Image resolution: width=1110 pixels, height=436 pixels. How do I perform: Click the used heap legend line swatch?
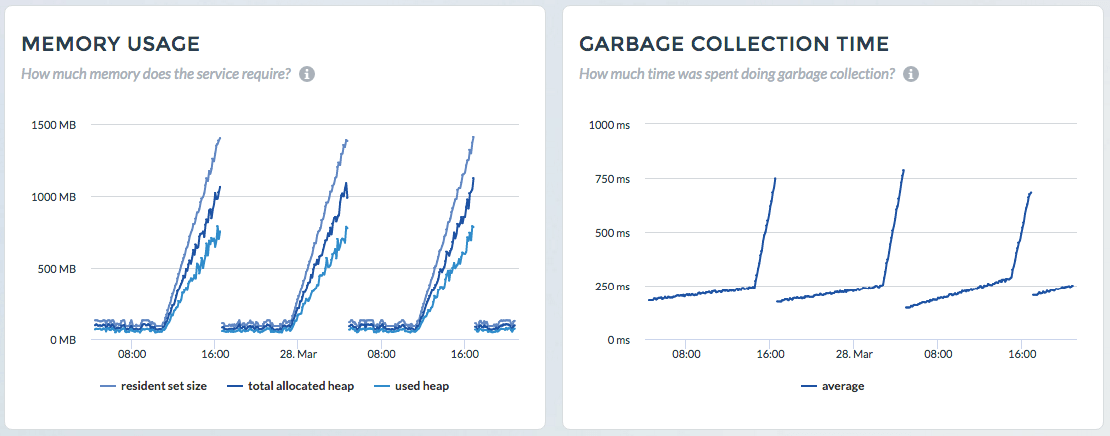pyautogui.click(x=384, y=386)
